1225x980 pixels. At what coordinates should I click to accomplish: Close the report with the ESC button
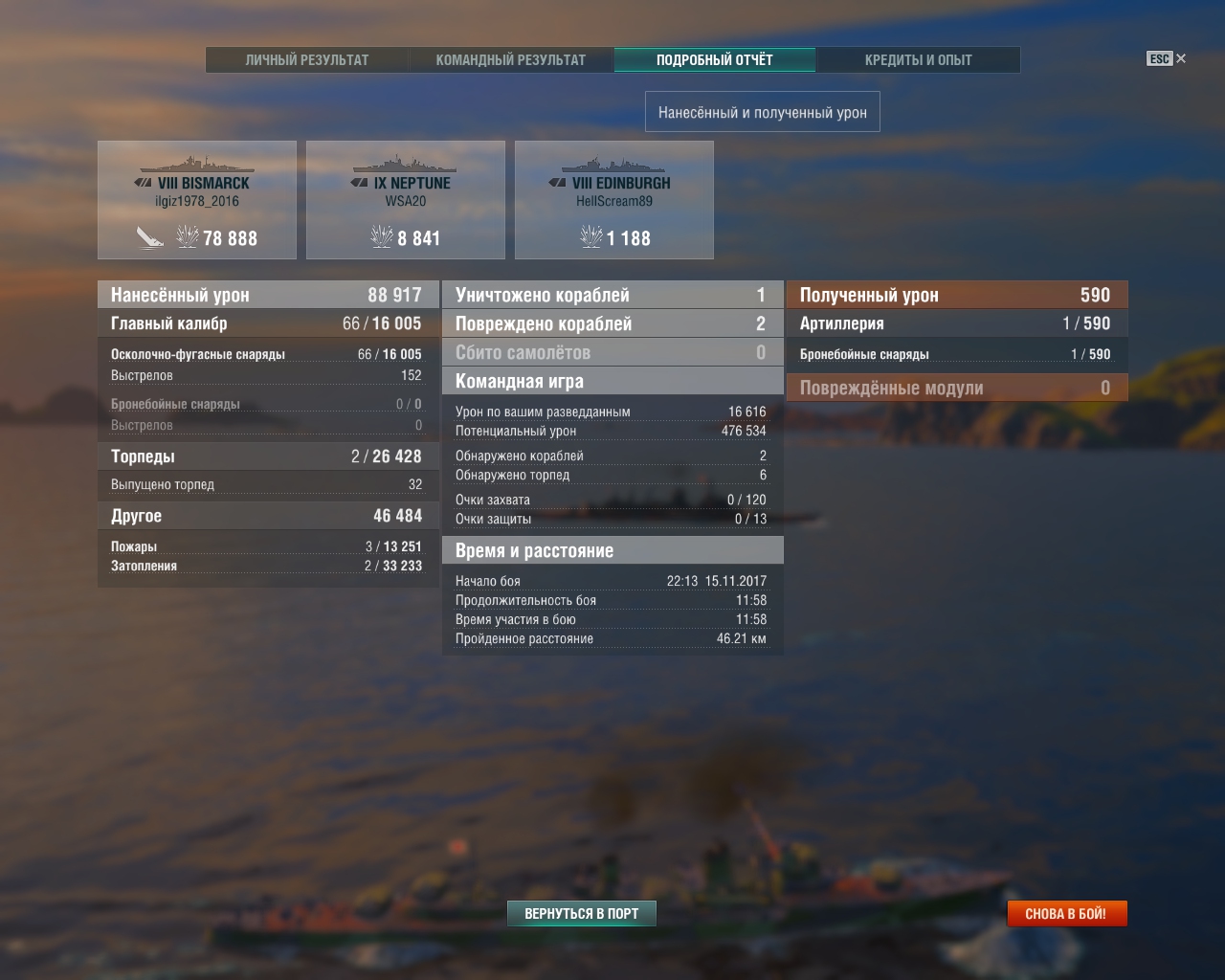[1166, 58]
